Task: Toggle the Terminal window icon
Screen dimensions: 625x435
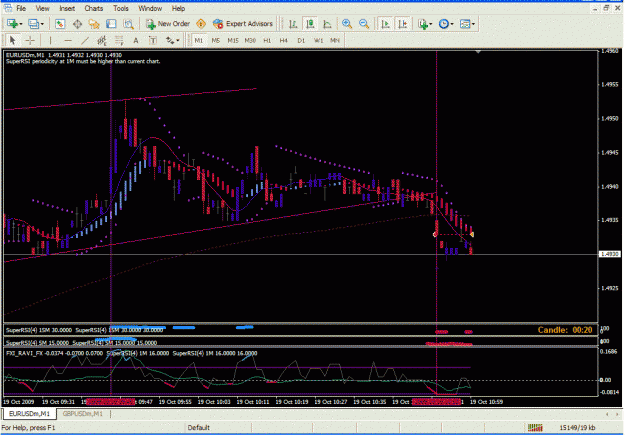Action: pyautogui.click(x=111, y=24)
